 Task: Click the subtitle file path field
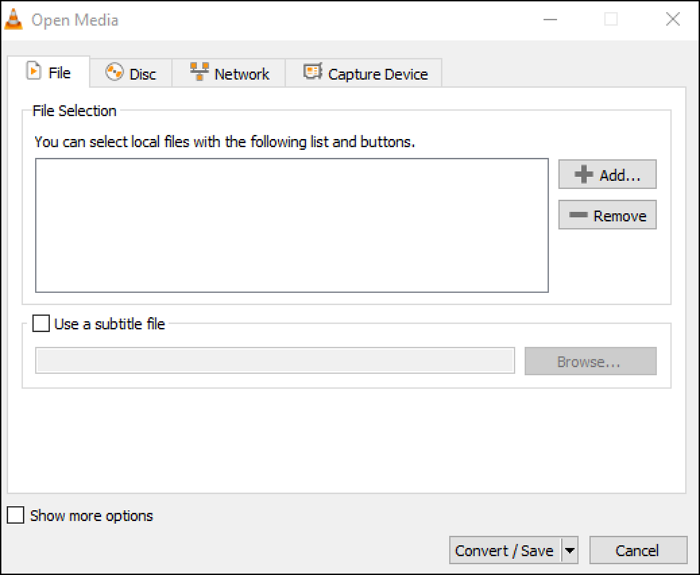point(274,361)
